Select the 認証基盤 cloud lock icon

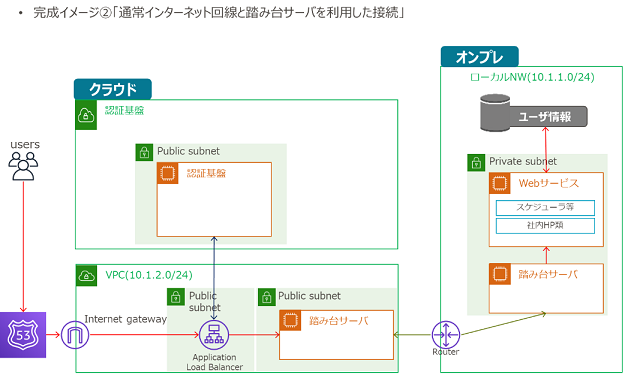click(86, 115)
